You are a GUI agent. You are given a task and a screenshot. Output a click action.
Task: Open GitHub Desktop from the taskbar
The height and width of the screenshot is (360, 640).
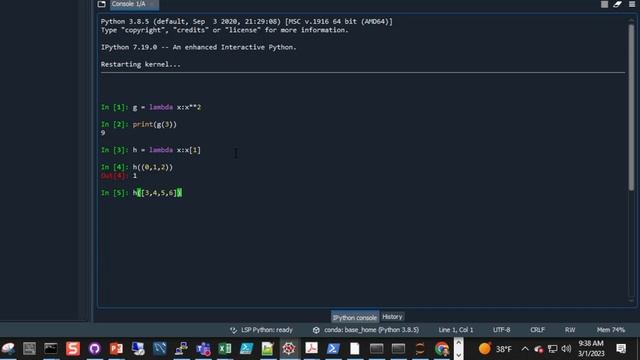pyautogui.click(x=94, y=349)
